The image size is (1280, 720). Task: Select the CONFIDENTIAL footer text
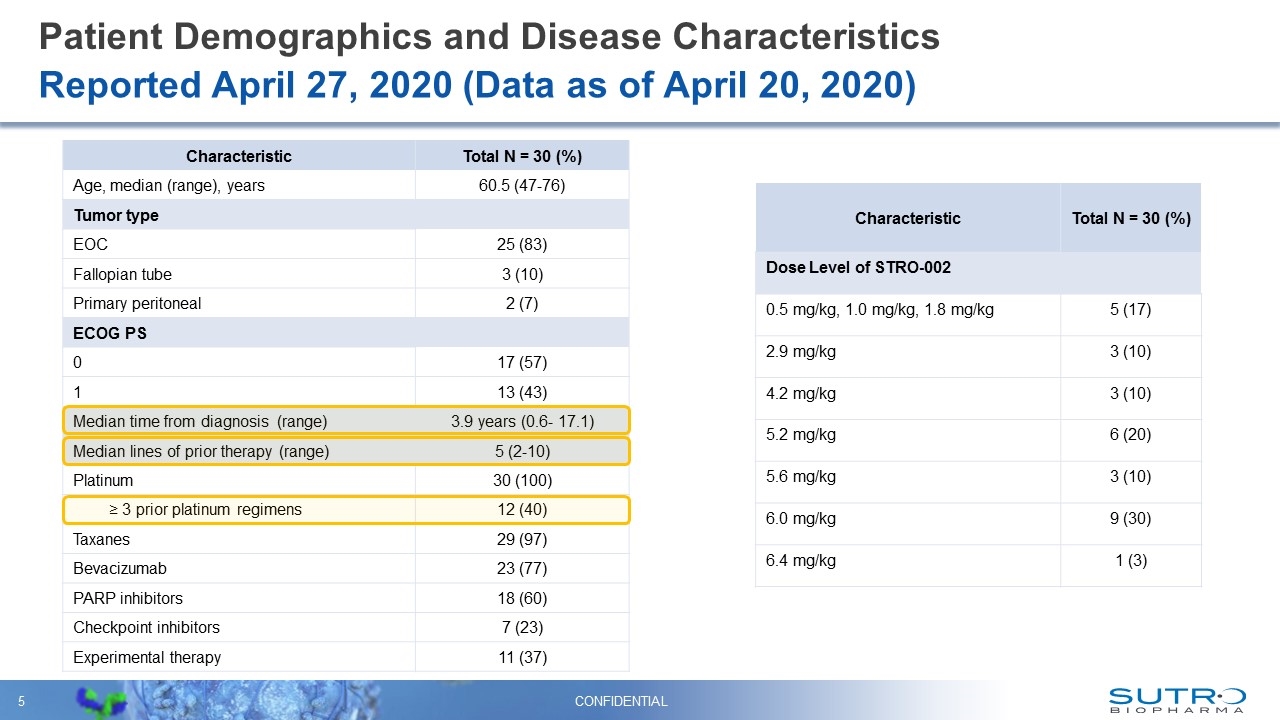point(620,702)
